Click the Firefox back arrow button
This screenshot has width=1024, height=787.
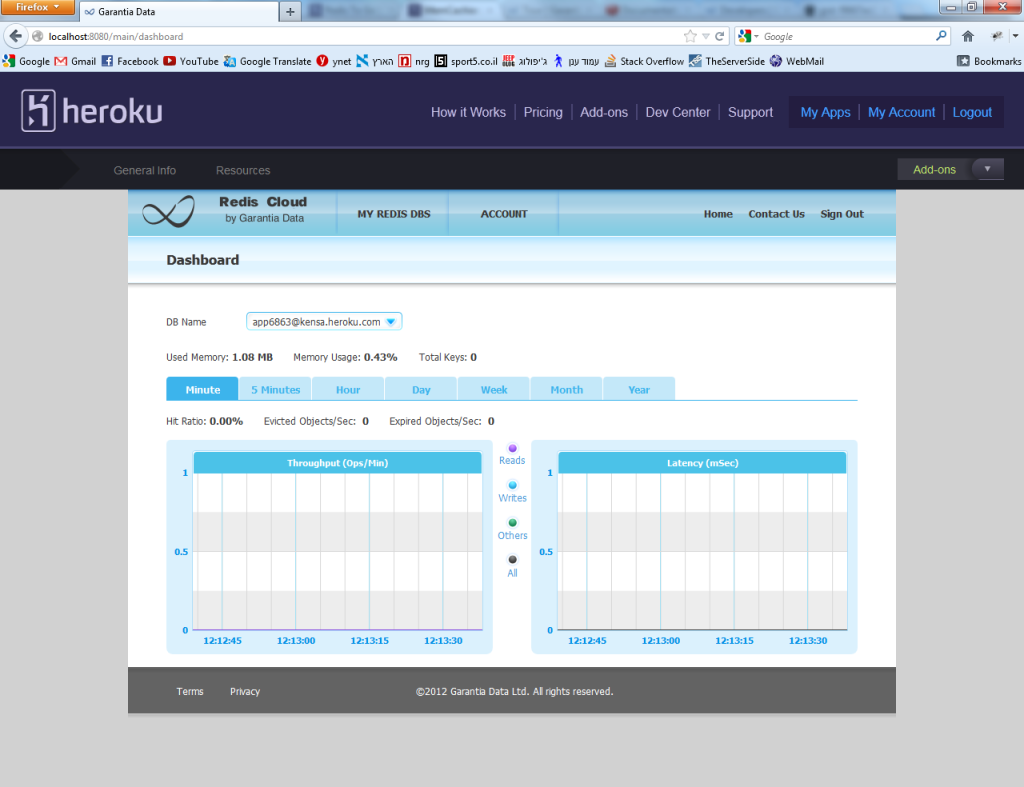point(15,36)
